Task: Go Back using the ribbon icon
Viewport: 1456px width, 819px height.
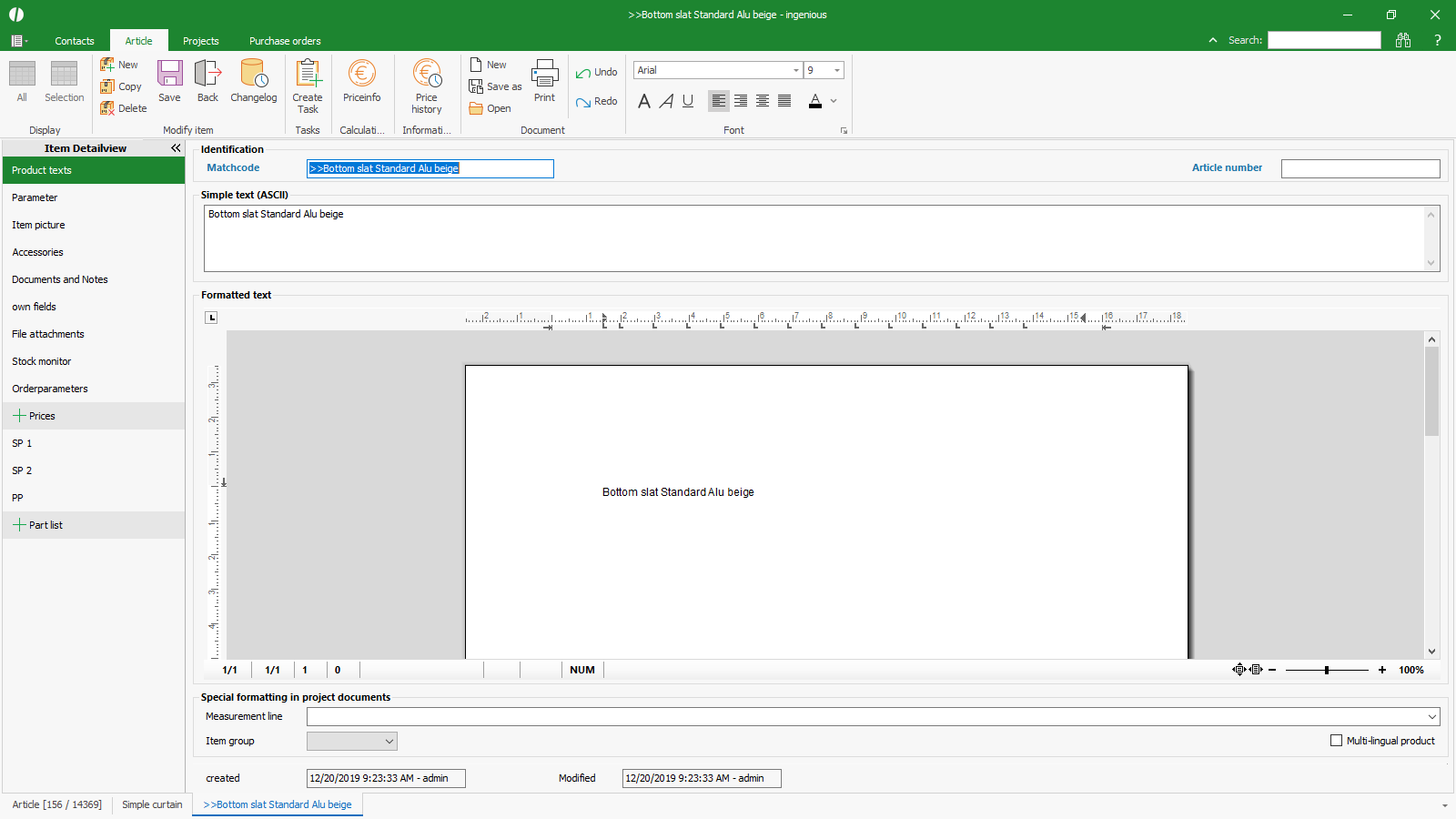Action: coord(207,75)
